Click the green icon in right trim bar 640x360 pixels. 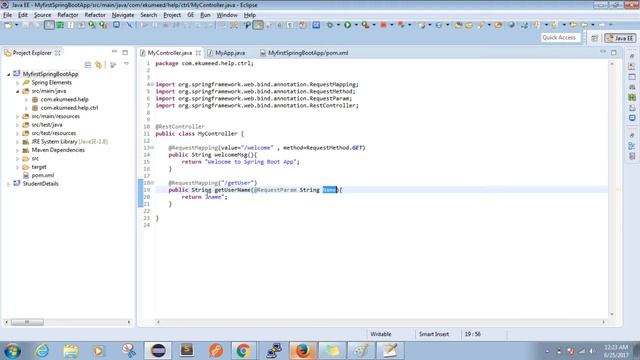click(x=632, y=98)
